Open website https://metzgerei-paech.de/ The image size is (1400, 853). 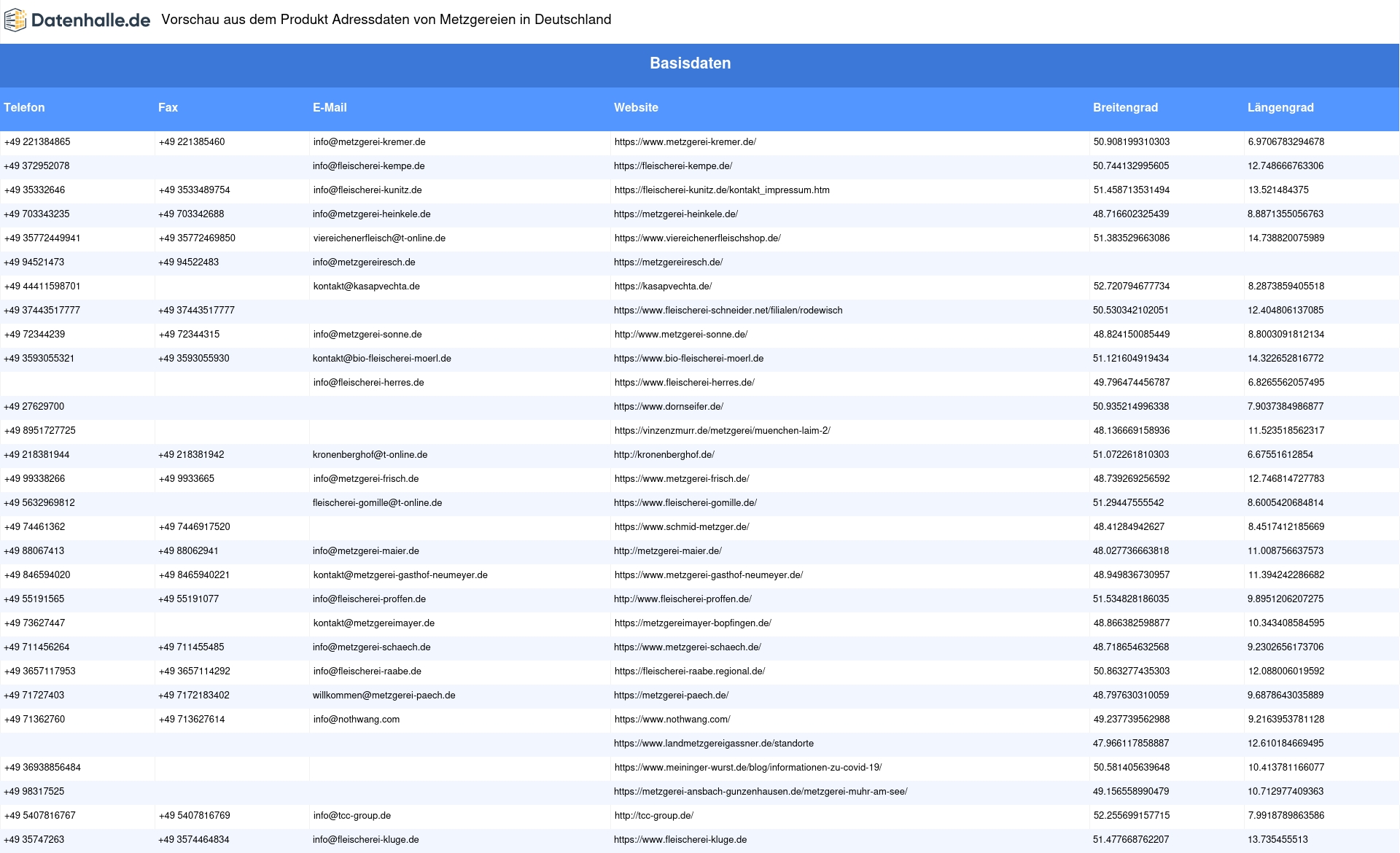[672, 696]
